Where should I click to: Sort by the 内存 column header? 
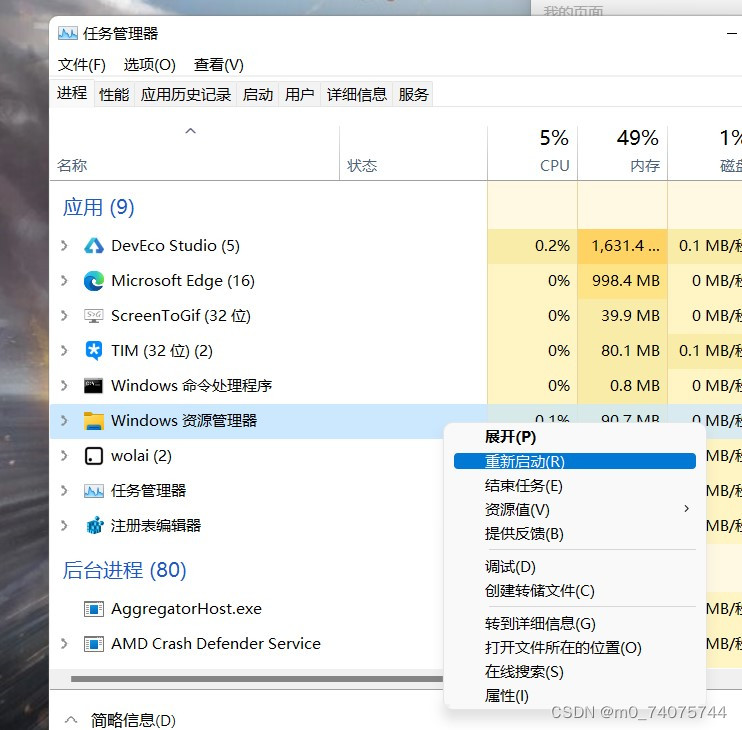pos(622,153)
